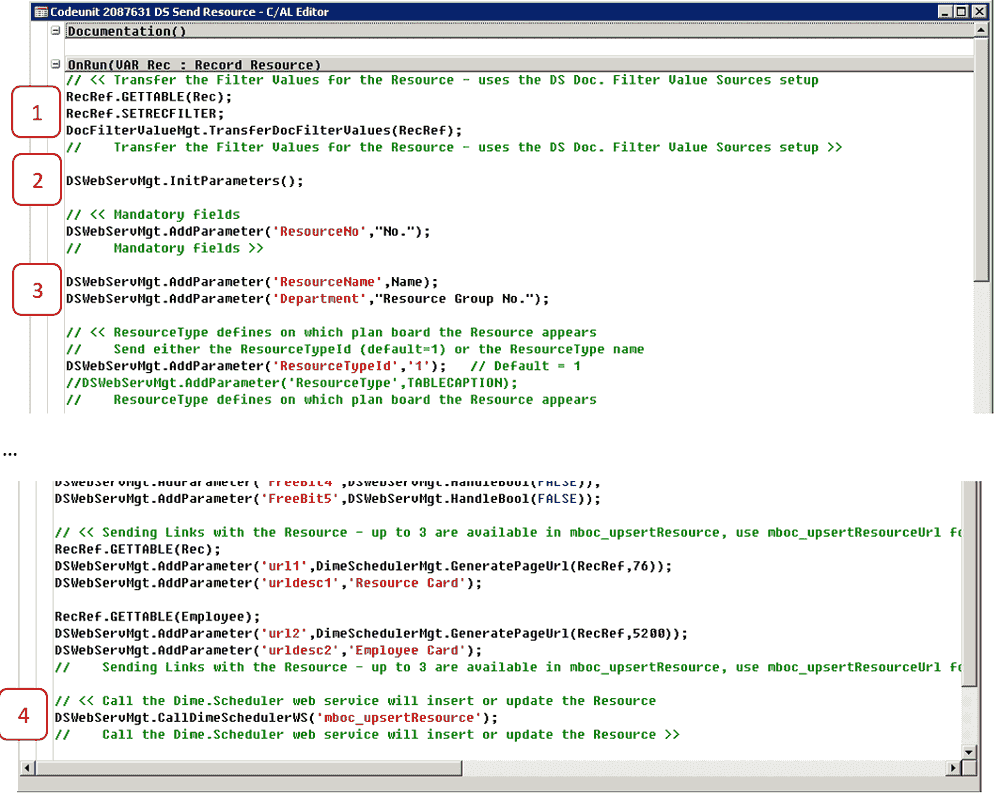Click the OnRun(VAR Rec : Record Resource) header
This screenshot has height=795, width=1000.
194,64
